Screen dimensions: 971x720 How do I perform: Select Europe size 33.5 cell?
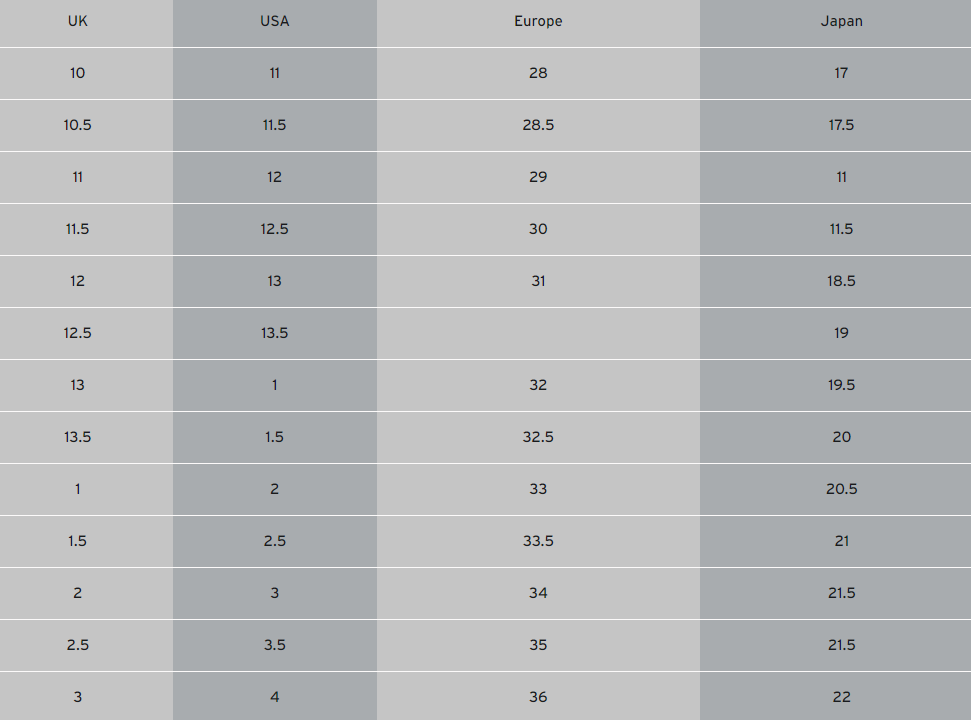click(x=538, y=541)
